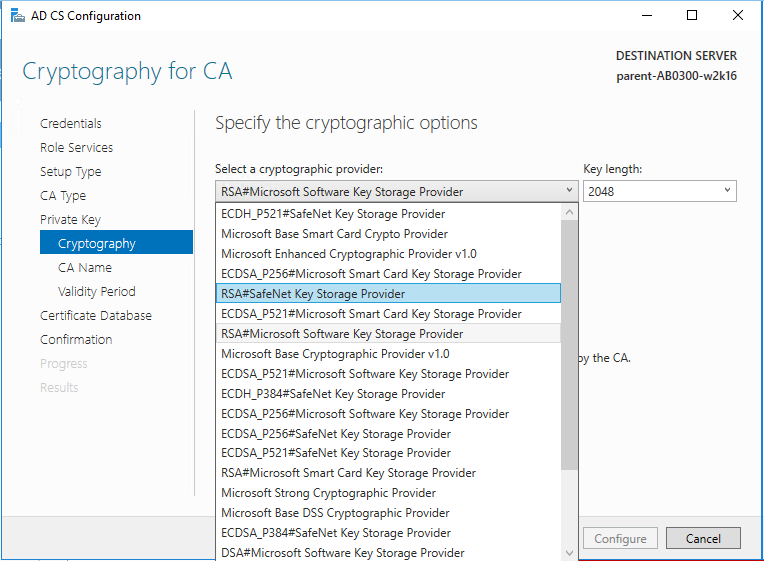Click the provider list scroll down arrow
Viewport: 764px width, 561px height.
[x=569, y=553]
